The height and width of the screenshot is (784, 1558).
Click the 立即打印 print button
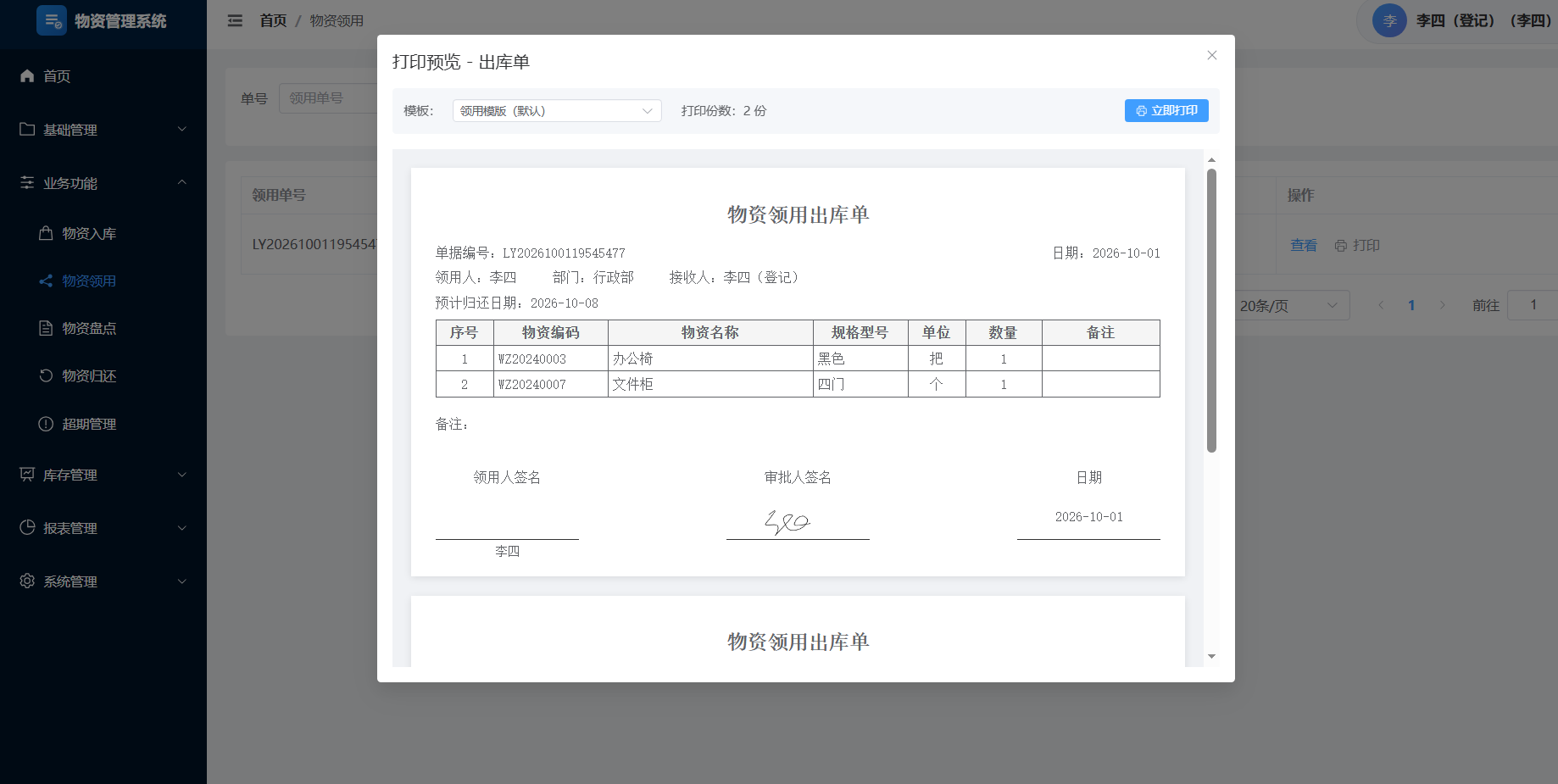(1166, 111)
